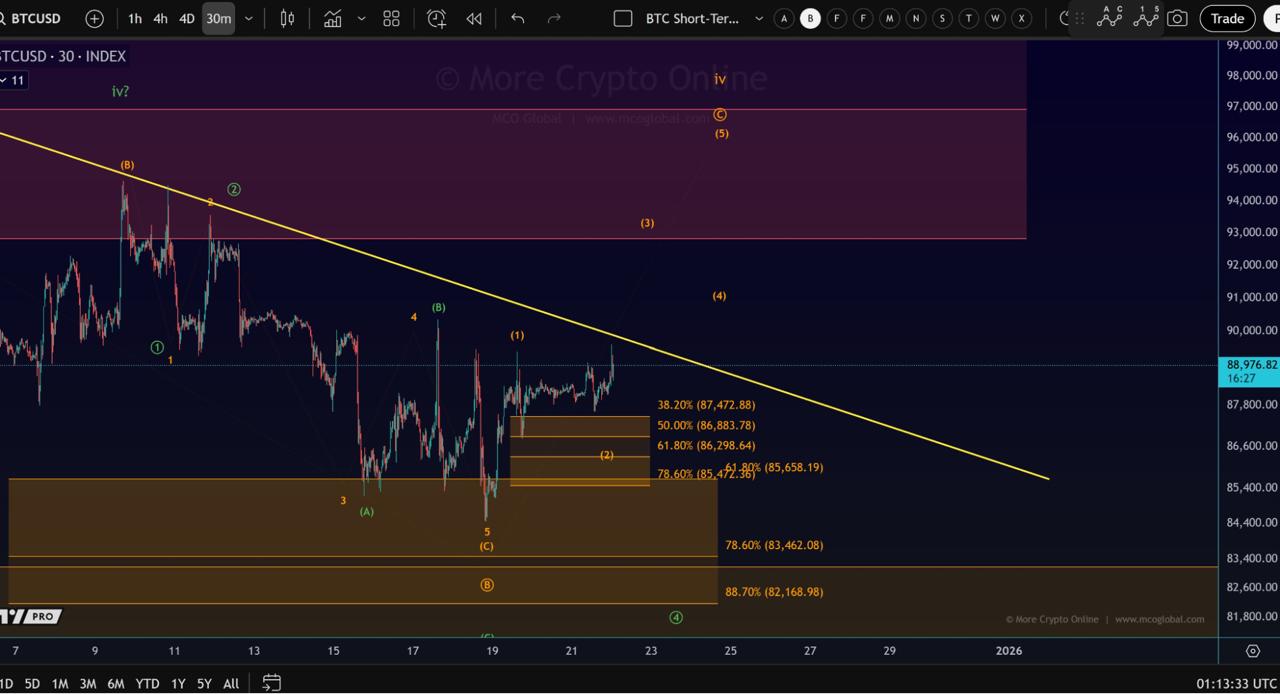Image resolution: width=1280 pixels, height=694 pixels.
Task: Expand the timeframe dropdown beside 30m
Action: [247, 18]
